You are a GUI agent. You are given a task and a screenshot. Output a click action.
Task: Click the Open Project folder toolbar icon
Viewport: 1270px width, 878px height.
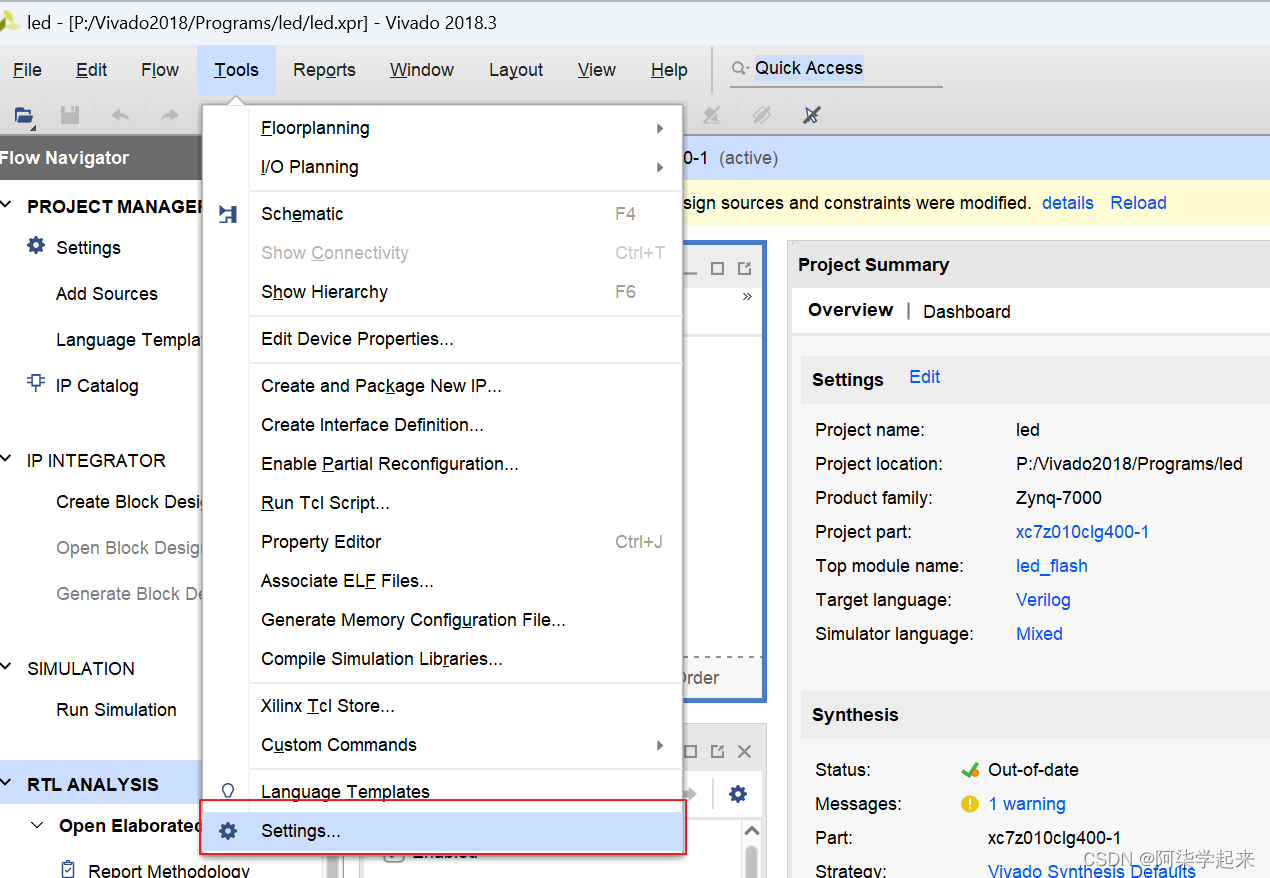tap(24, 115)
